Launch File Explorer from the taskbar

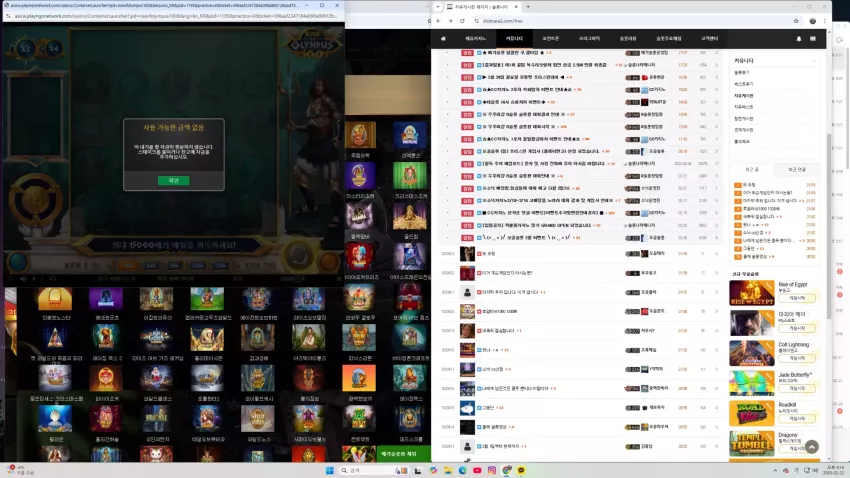448,470
